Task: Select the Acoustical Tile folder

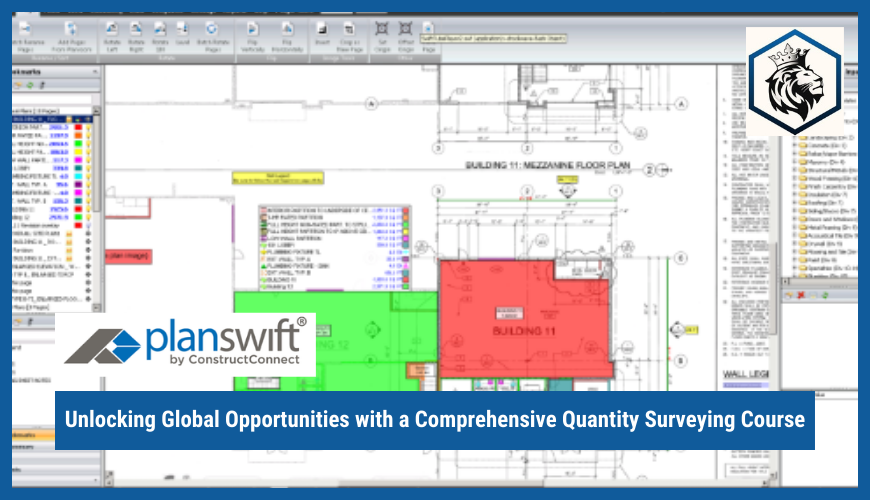Action: click(x=830, y=235)
